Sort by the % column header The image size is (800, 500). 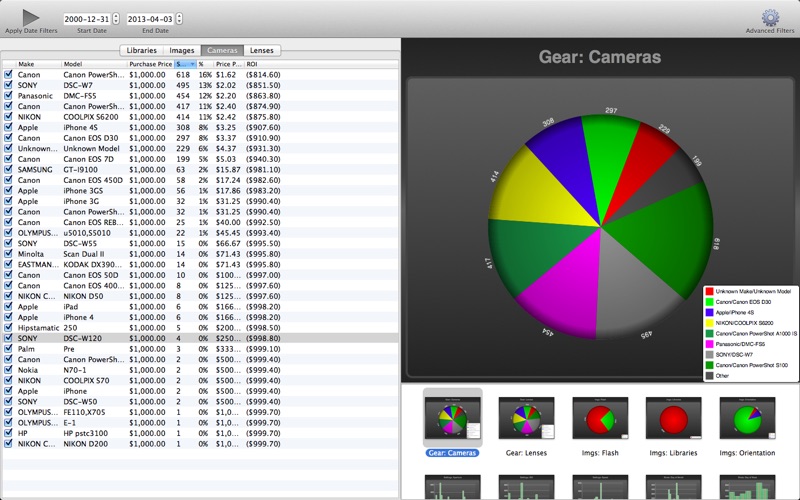pyautogui.click(x=205, y=64)
